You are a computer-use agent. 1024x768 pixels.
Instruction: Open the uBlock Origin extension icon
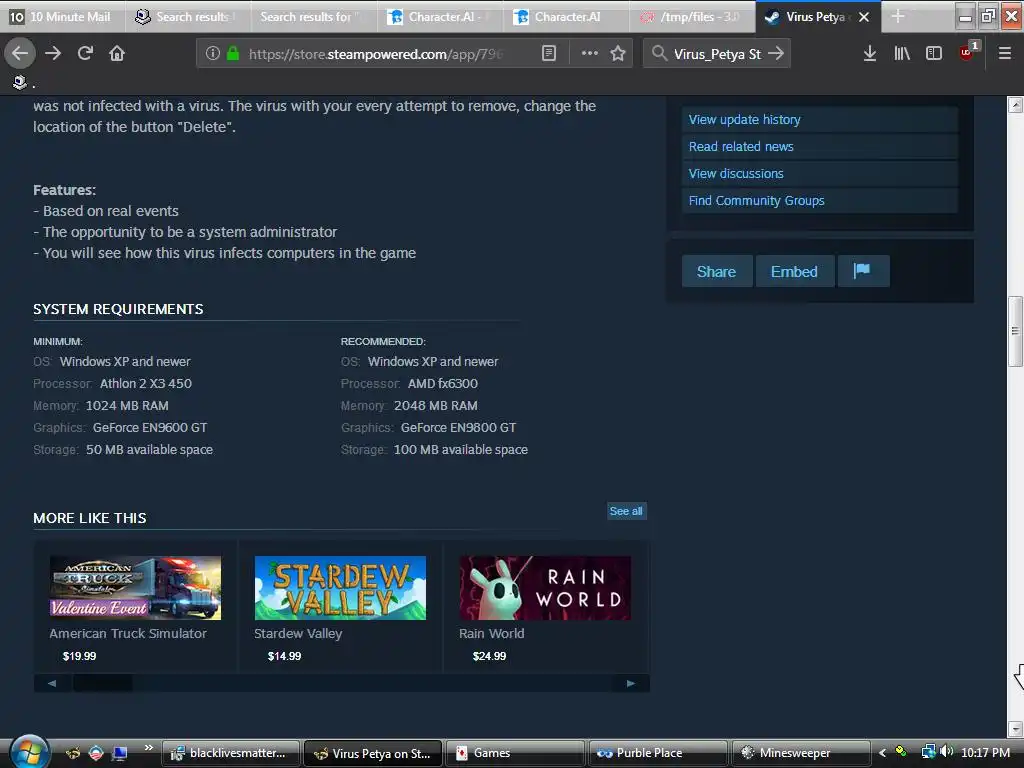pyautogui.click(x=967, y=52)
